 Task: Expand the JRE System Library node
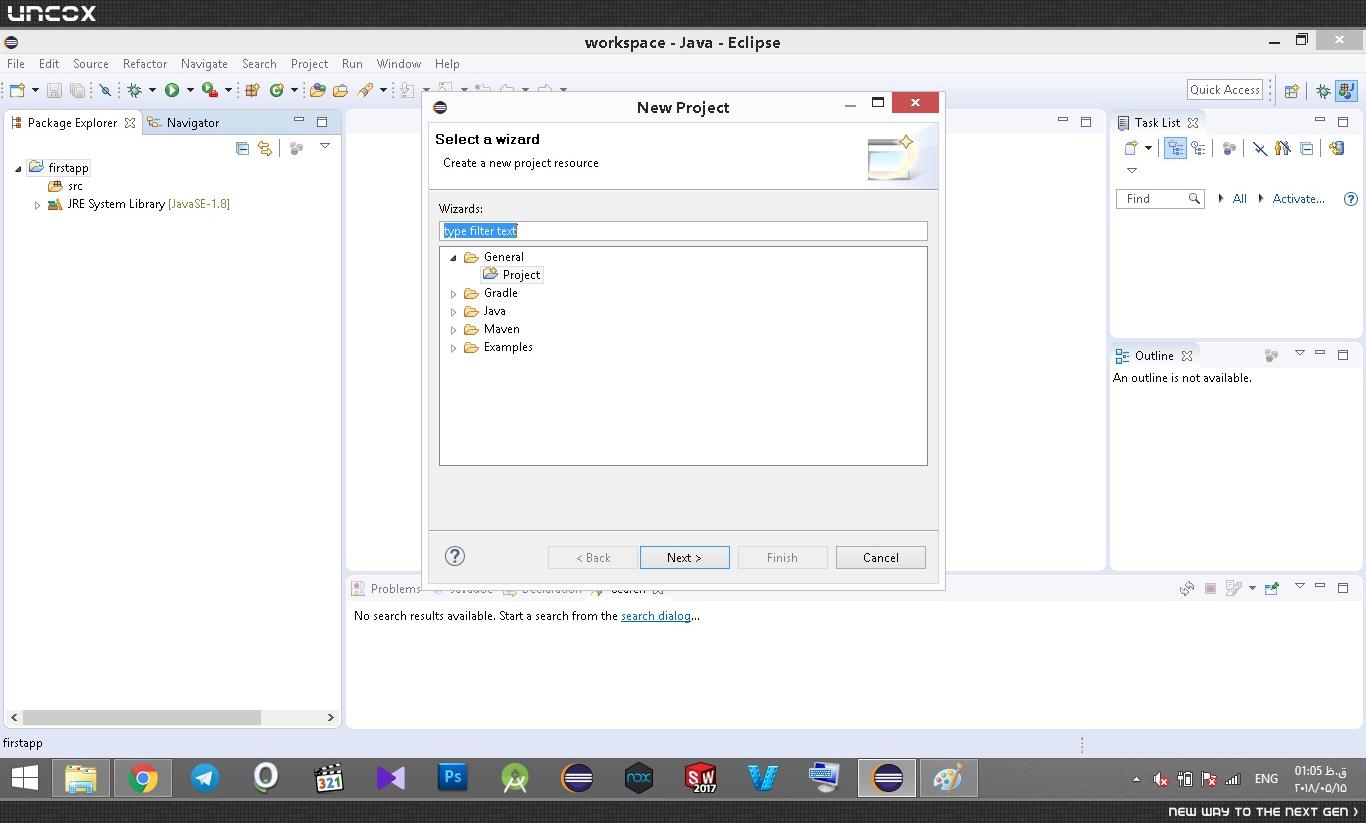pos(37,205)
